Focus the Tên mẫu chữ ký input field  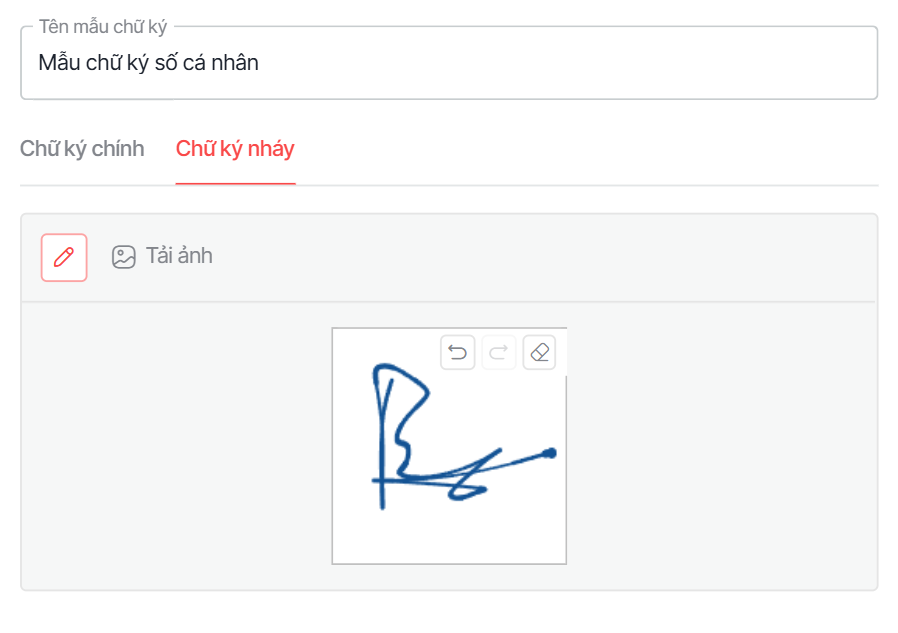click(449, 63)
